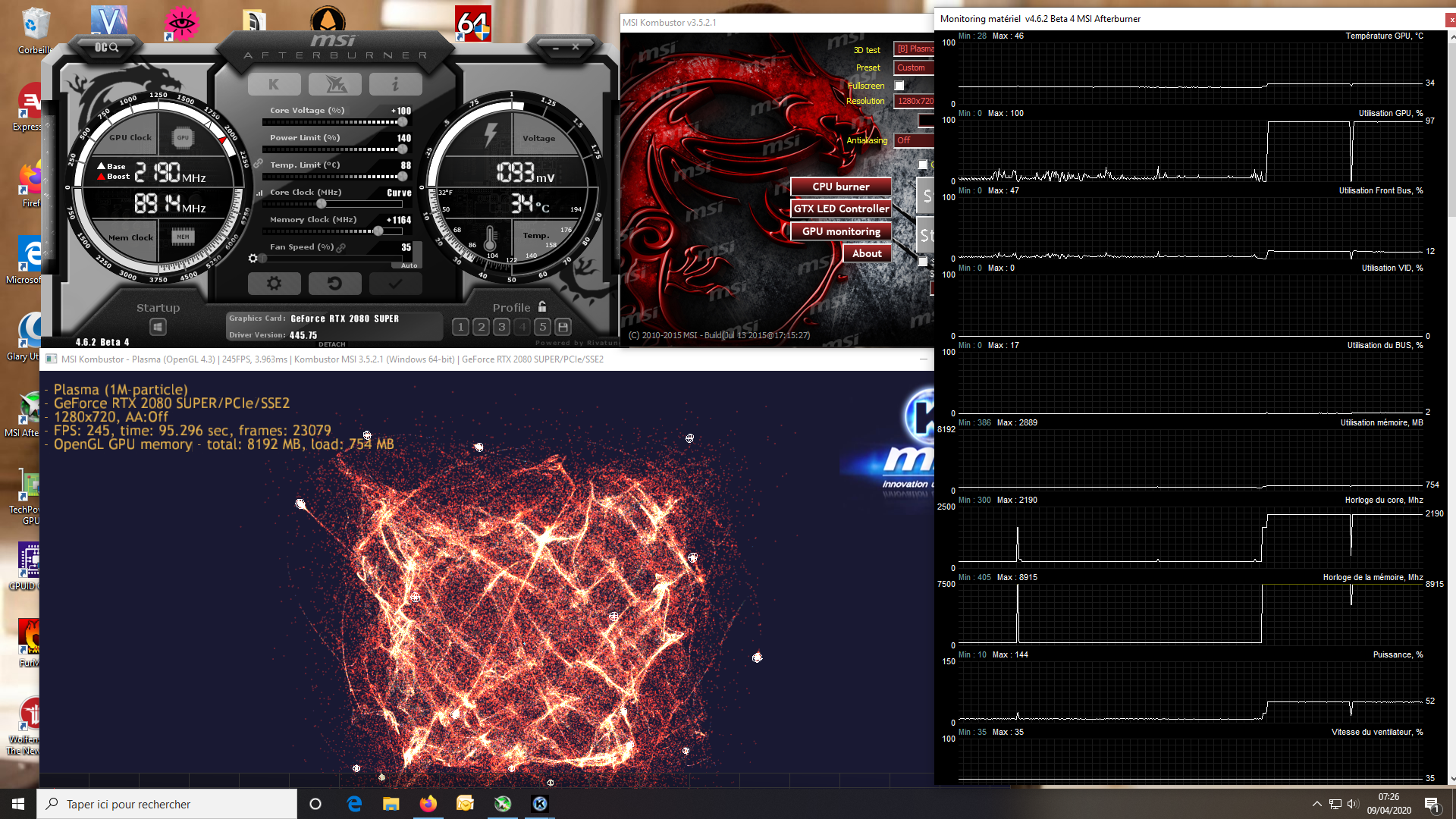Open the OC scanner search button

tap(107, 48)
